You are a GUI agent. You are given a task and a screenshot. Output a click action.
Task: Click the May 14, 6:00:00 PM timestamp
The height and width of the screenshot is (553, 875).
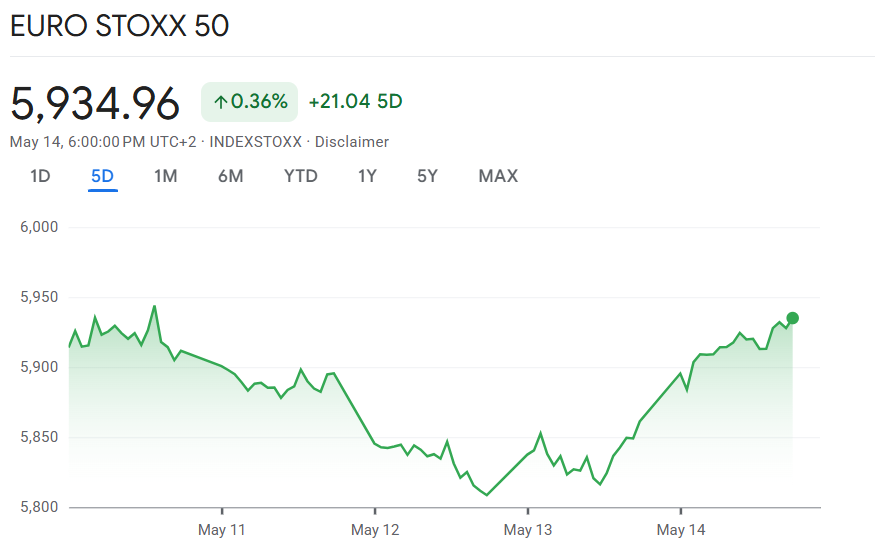click(103, 142)
